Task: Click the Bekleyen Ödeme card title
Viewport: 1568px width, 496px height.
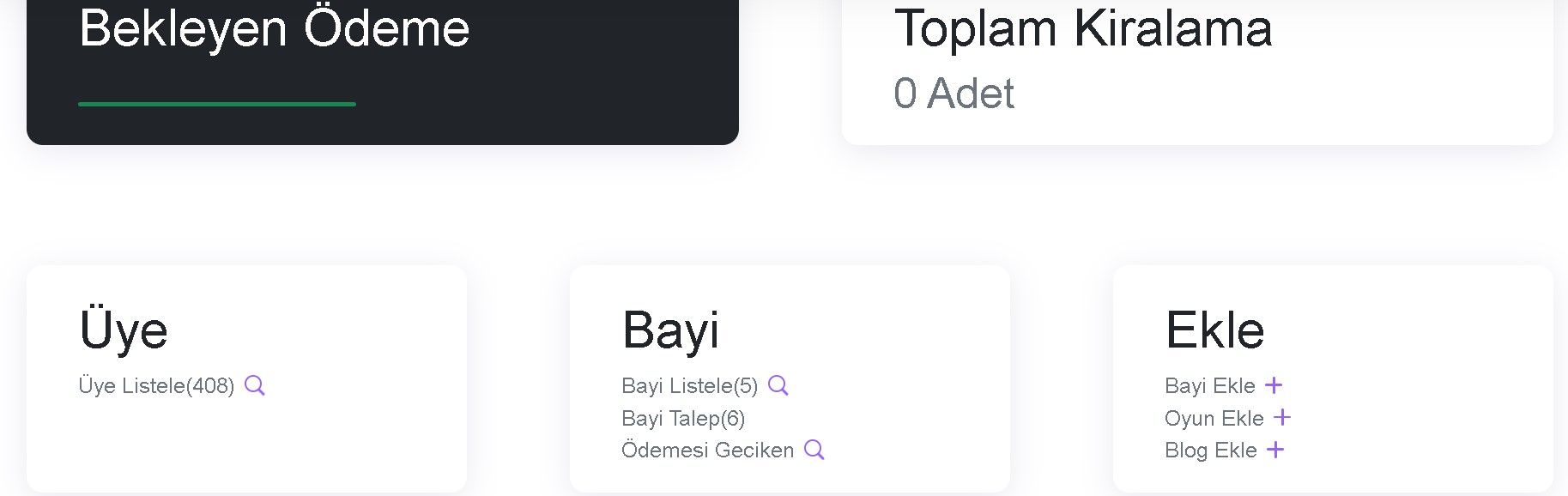Action: [x=275, y=28]
